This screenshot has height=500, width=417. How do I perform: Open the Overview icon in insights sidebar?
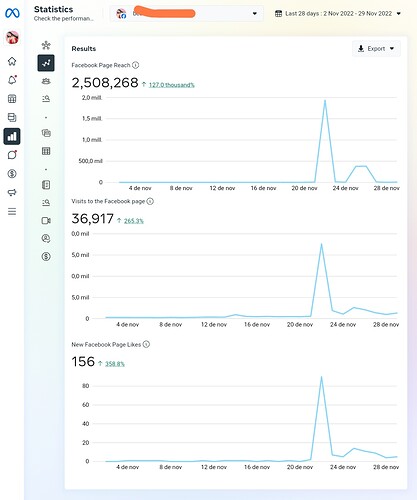(x=46, y=45)
